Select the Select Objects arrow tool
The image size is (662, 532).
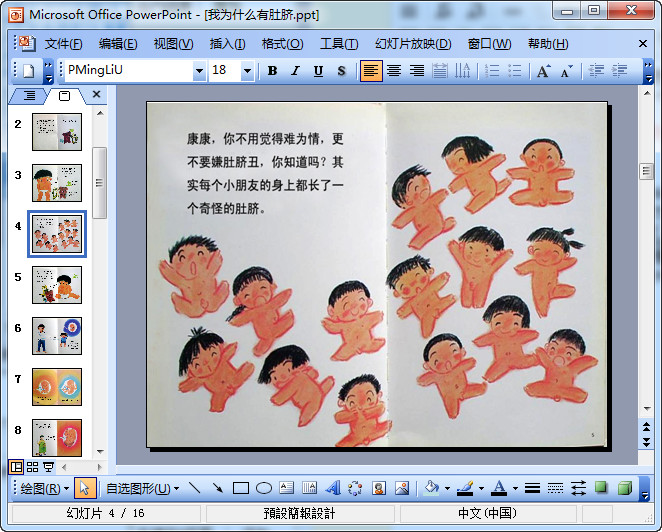click(85, 489)
